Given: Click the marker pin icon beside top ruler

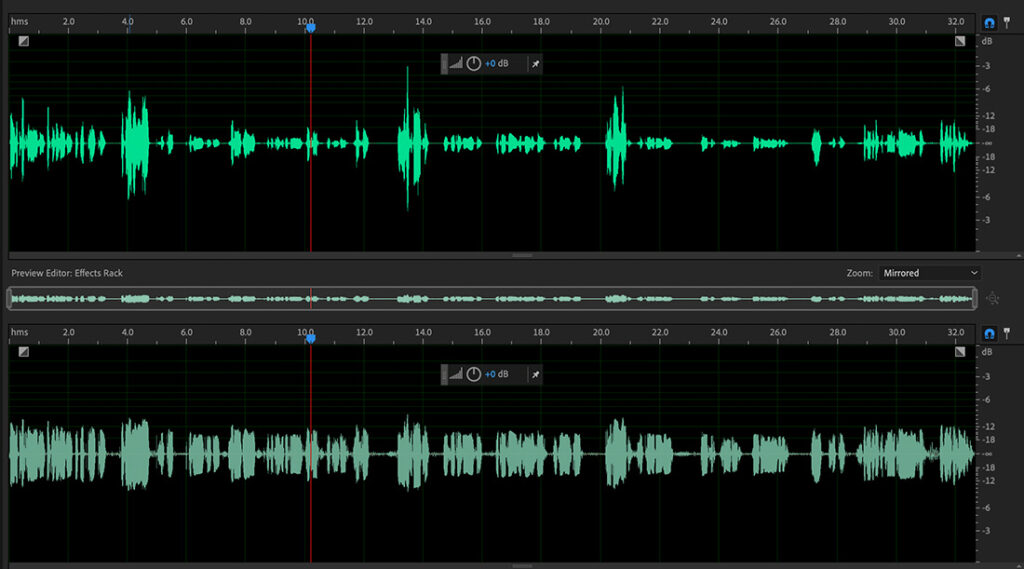Looking at the screenshot, I should [1008, 21].
